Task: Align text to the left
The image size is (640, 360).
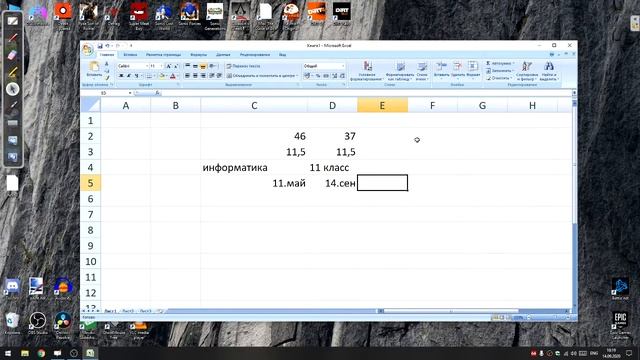Action: 187,76
